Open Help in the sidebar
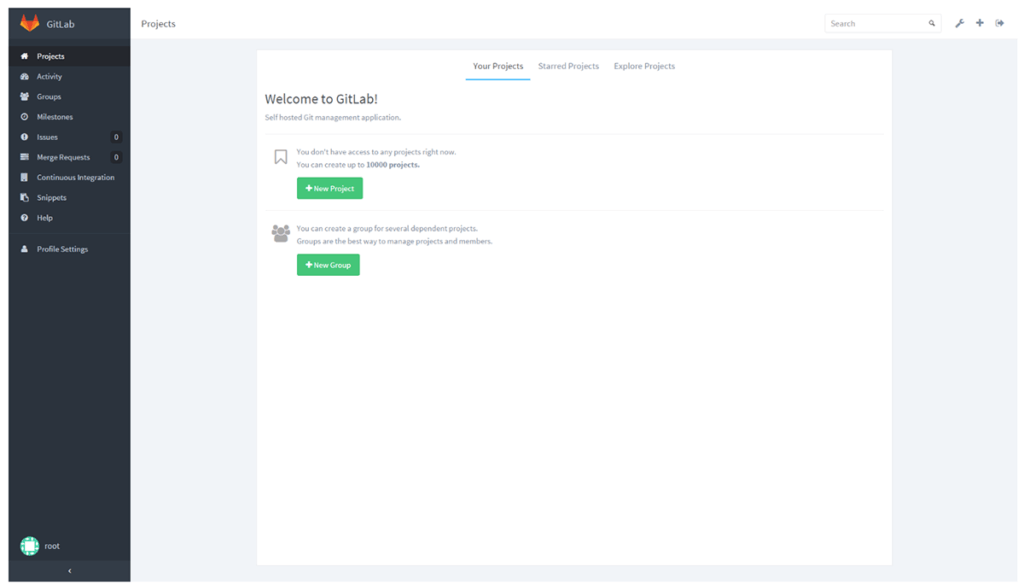Image resolution: width=1024 pixels, height=585 pixels. [69, 218]
